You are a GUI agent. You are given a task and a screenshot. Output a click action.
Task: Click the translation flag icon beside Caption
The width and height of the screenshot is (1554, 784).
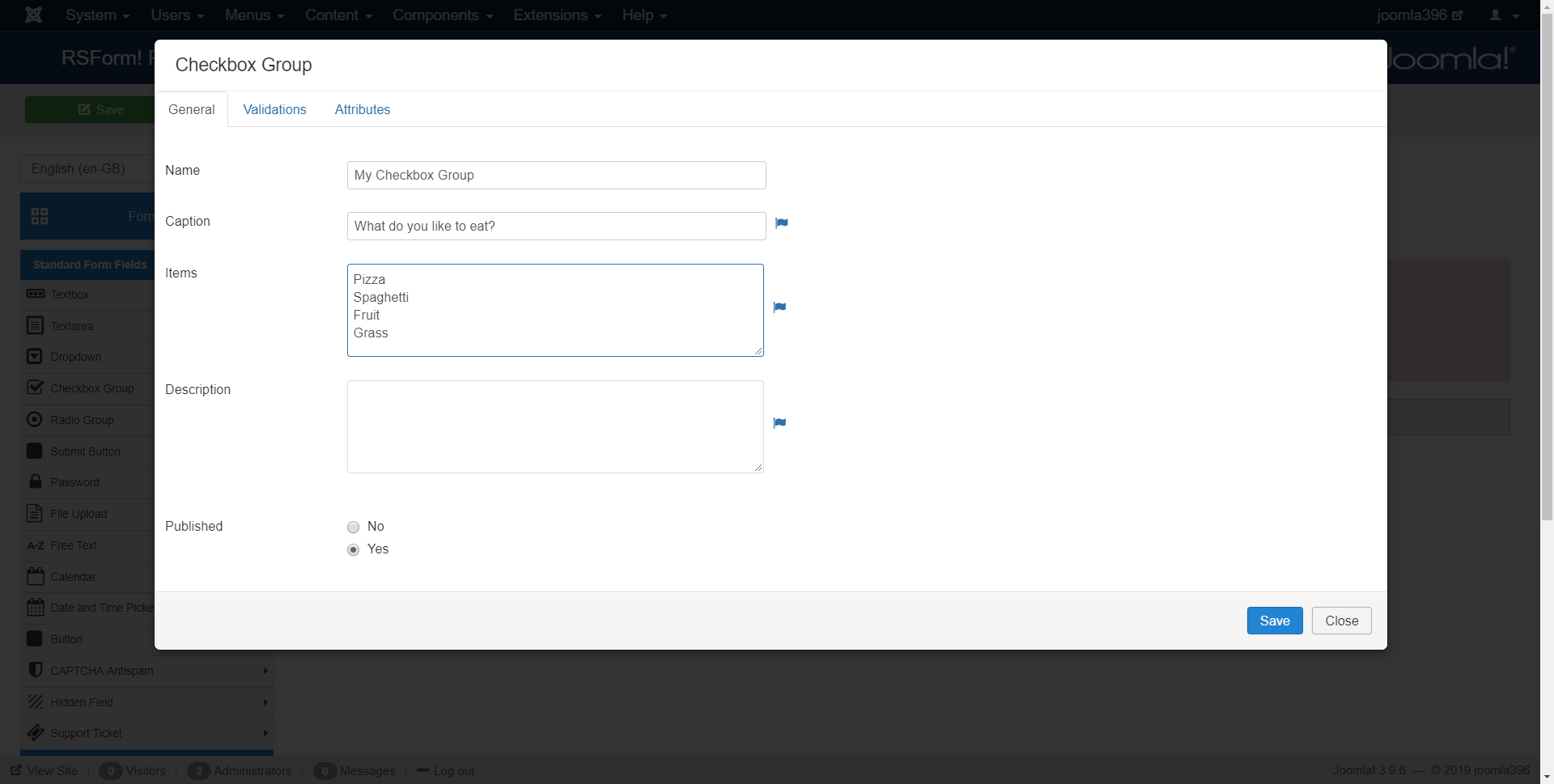[781, 223]
